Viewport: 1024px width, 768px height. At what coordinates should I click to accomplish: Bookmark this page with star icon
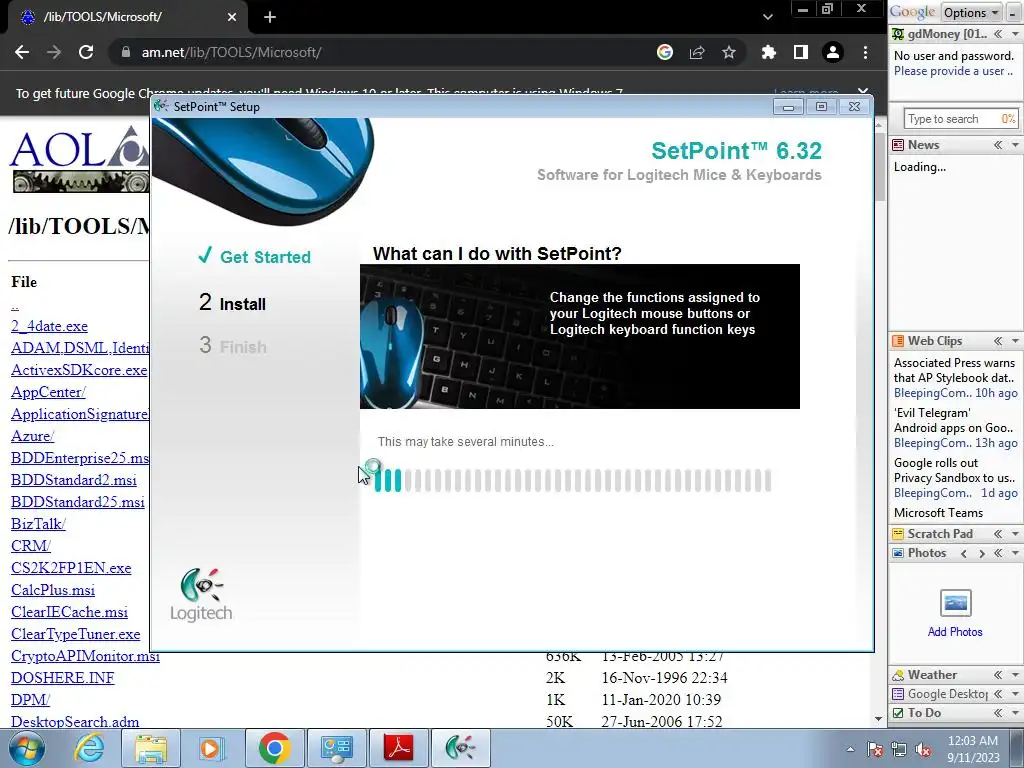click(x=729, y=52)
